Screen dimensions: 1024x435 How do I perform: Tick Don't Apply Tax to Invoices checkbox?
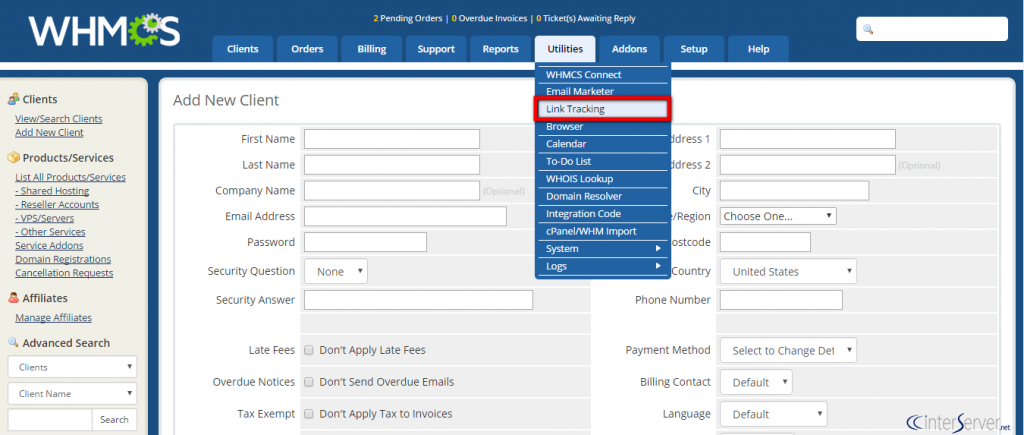(x=309, y=414)
